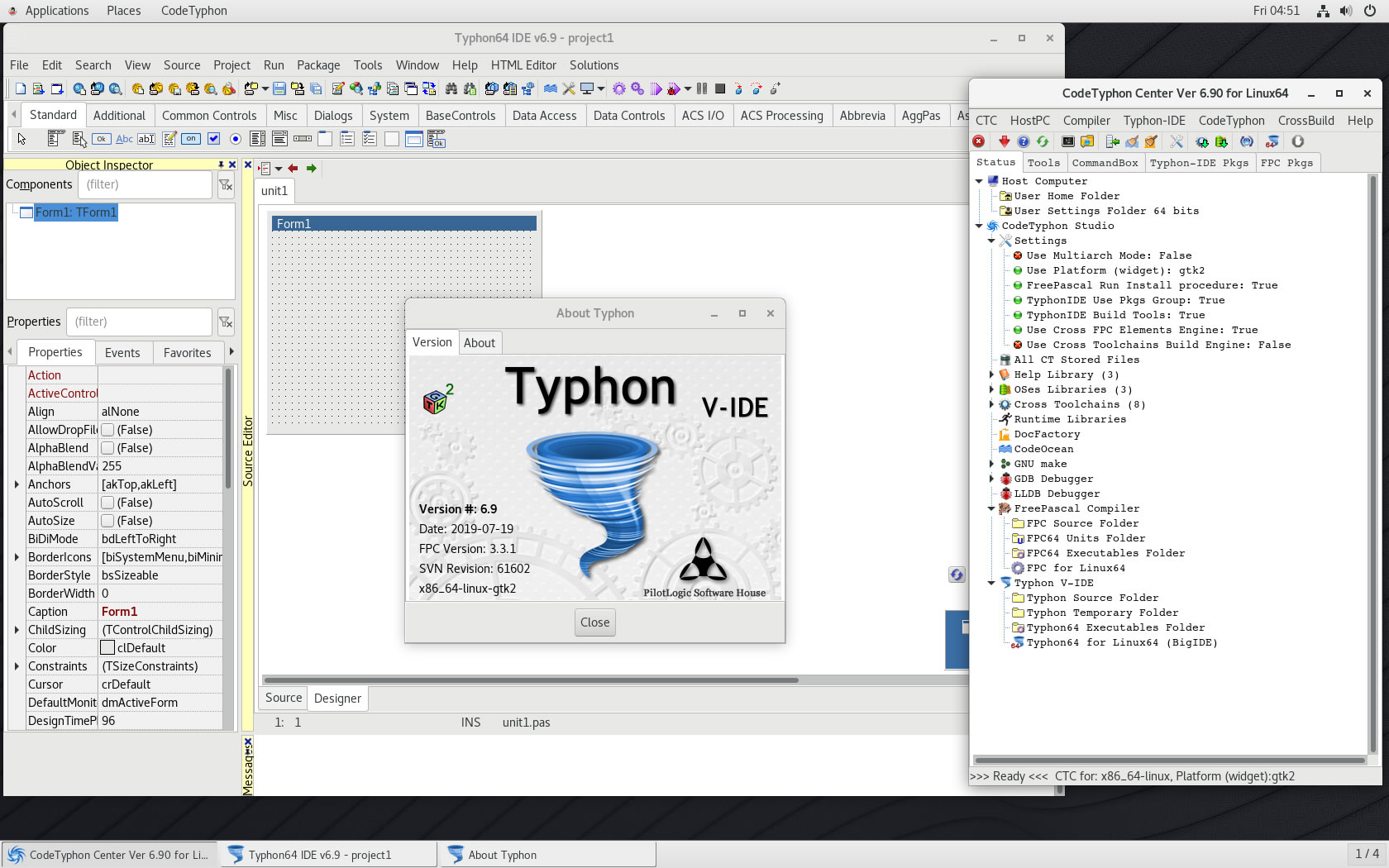Pick the TEdit 'abI' component in the palette
Viewport: 1389px width, 868px height.
click(146, 139)
